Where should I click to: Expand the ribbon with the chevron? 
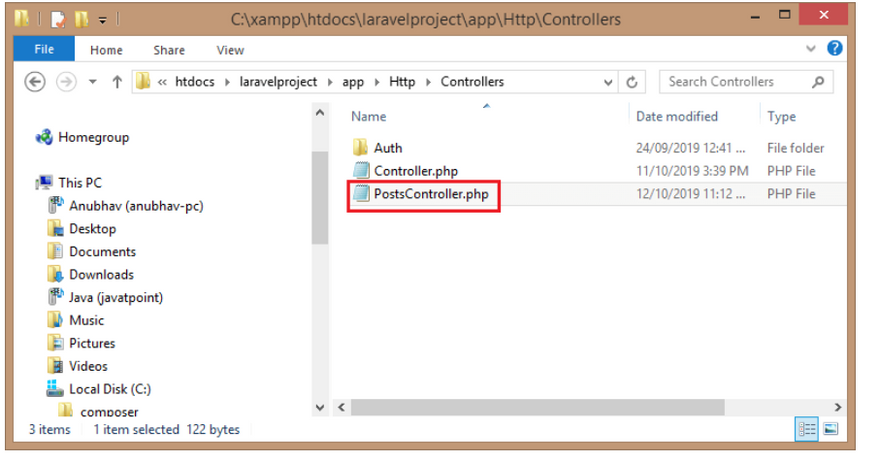point(813,49)
